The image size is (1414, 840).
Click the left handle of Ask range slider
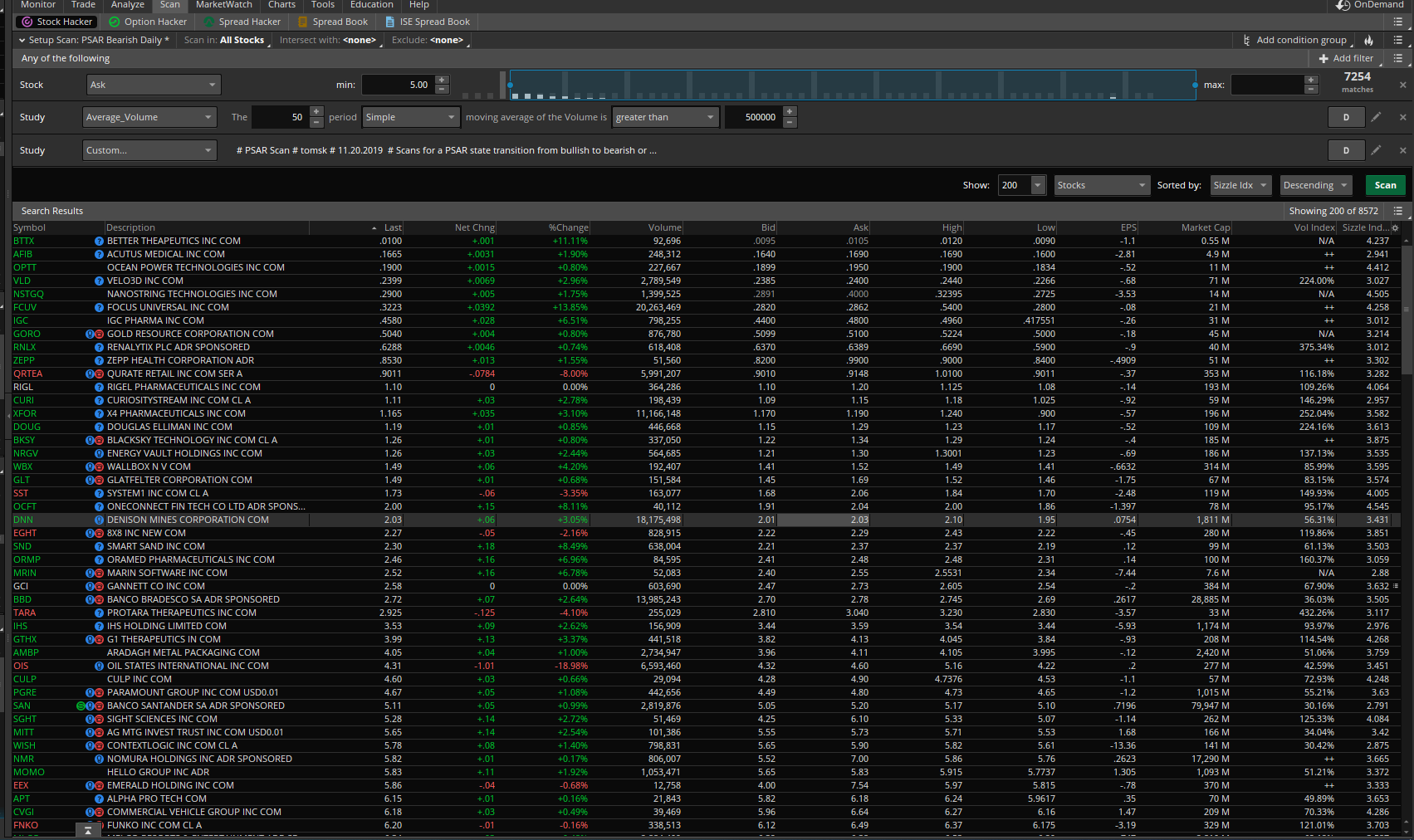coord(510,85)
